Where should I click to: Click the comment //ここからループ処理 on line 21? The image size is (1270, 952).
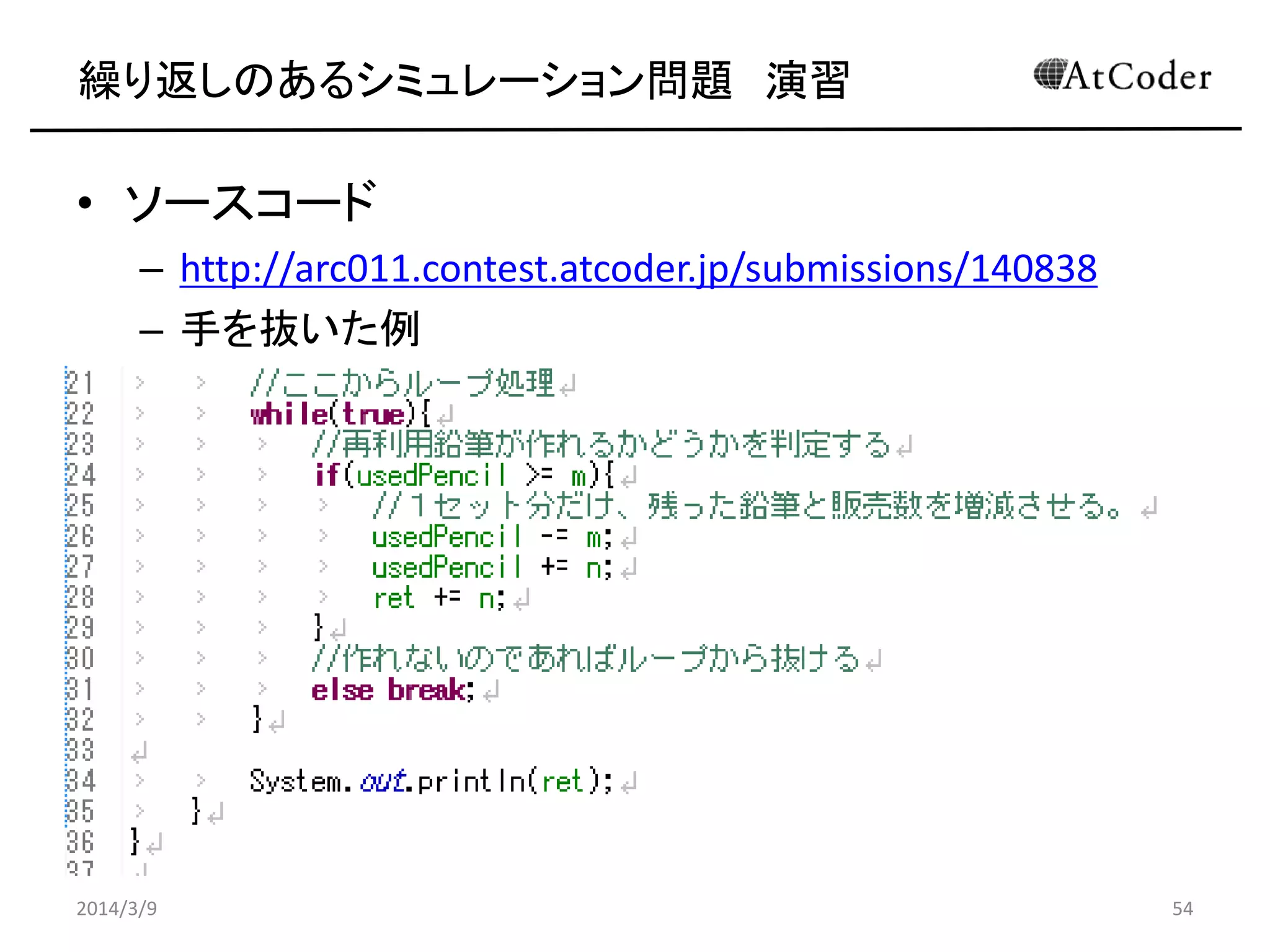(402, 383)
